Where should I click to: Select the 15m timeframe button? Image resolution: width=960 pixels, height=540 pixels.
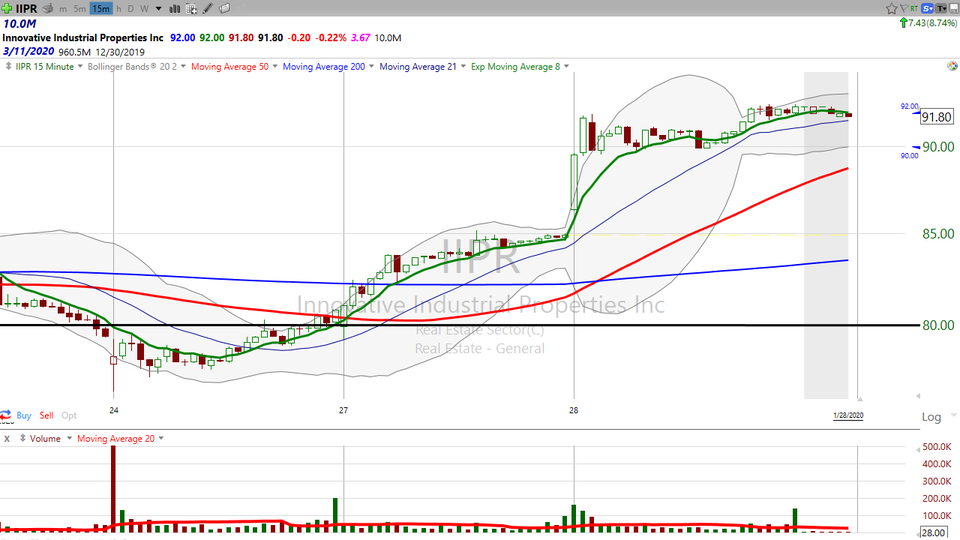[x=101, y=9]
